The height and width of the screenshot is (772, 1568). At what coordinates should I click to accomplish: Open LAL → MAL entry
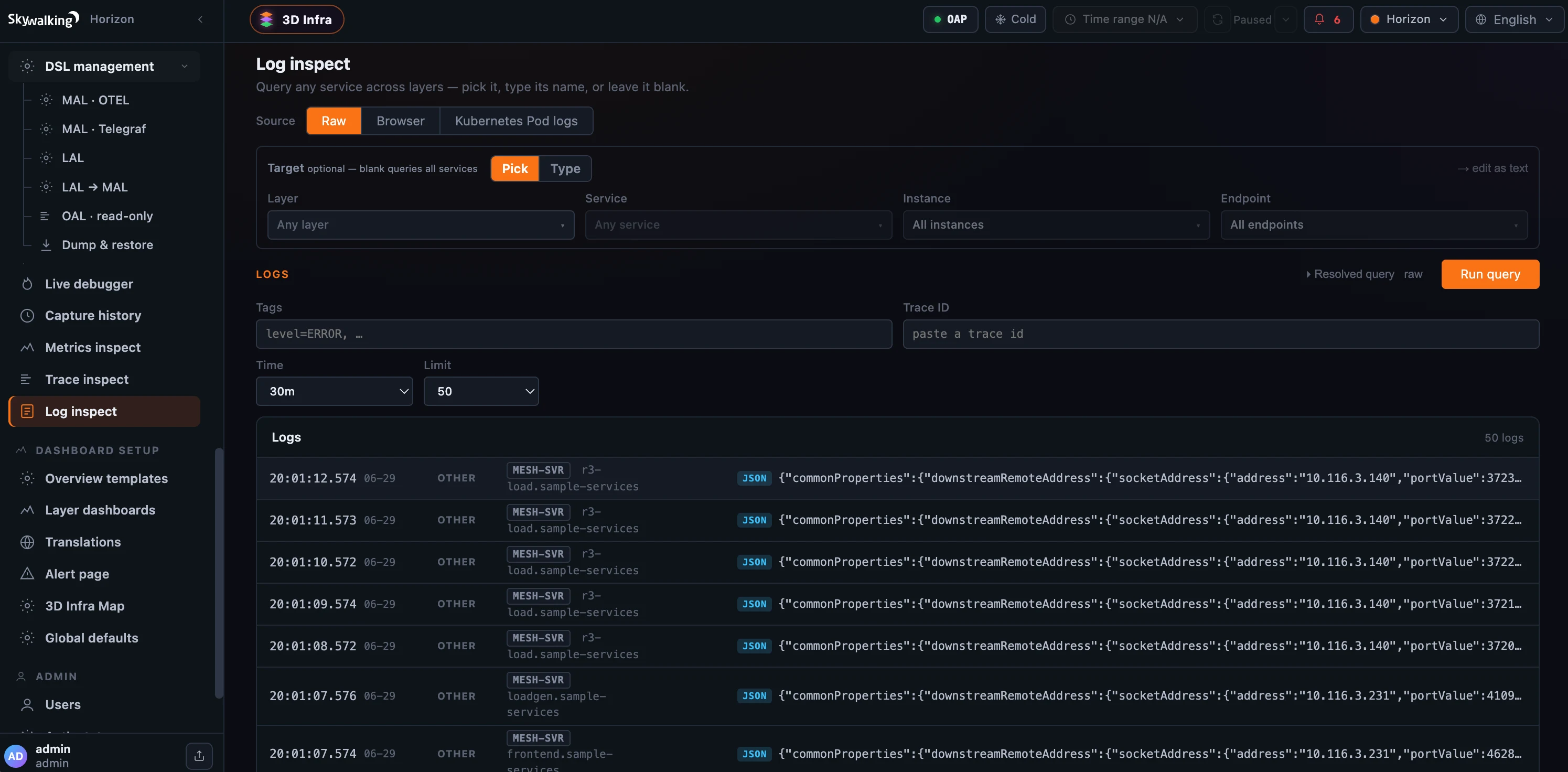tap(94, 187)
